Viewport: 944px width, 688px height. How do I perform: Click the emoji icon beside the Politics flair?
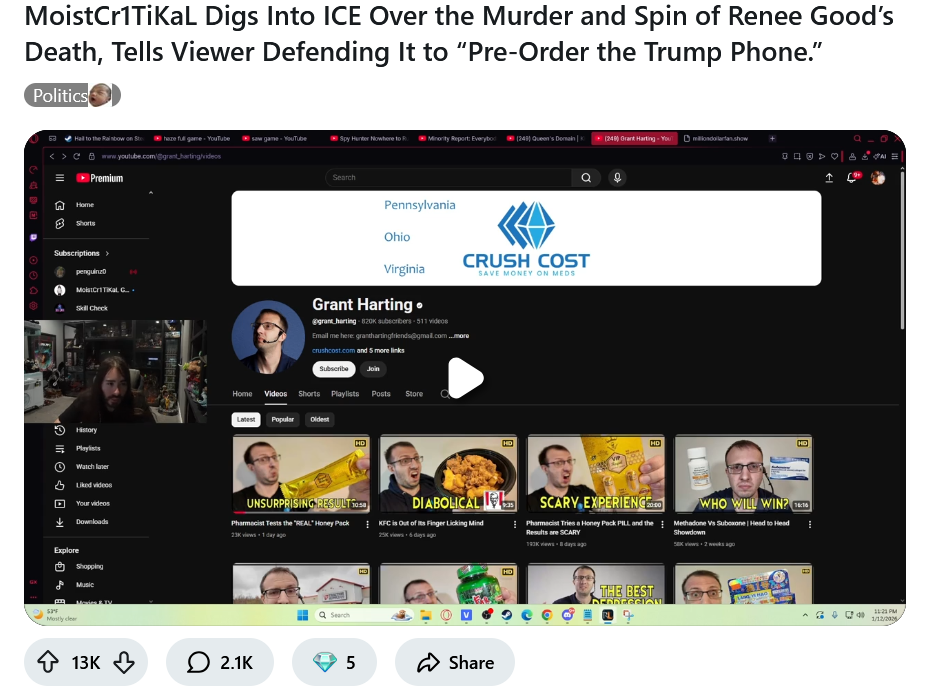click(x=101, y=95)
